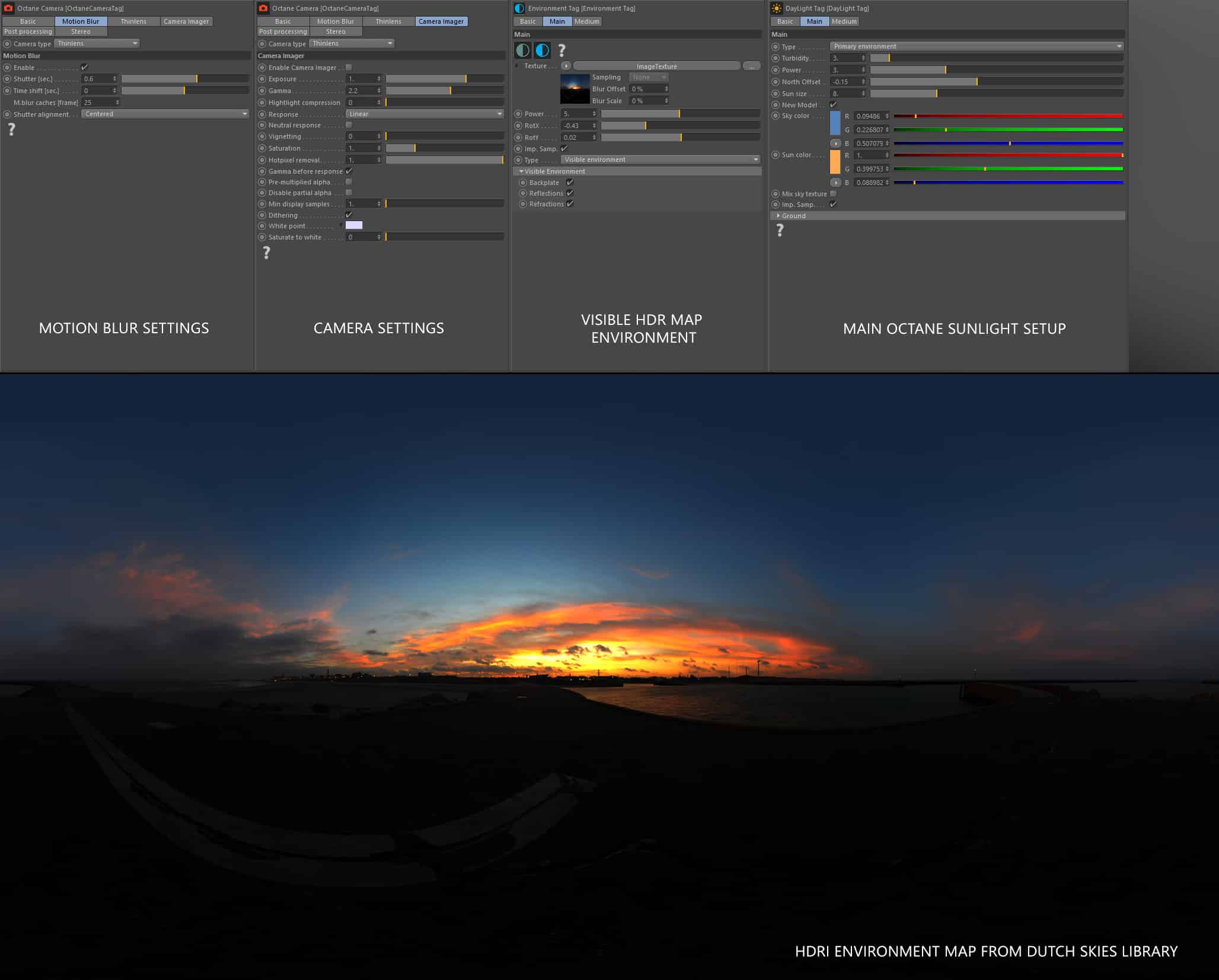Click the keyframe dot next to Backplate
The image size is (1219, 980).
click(x=523, y=183)
